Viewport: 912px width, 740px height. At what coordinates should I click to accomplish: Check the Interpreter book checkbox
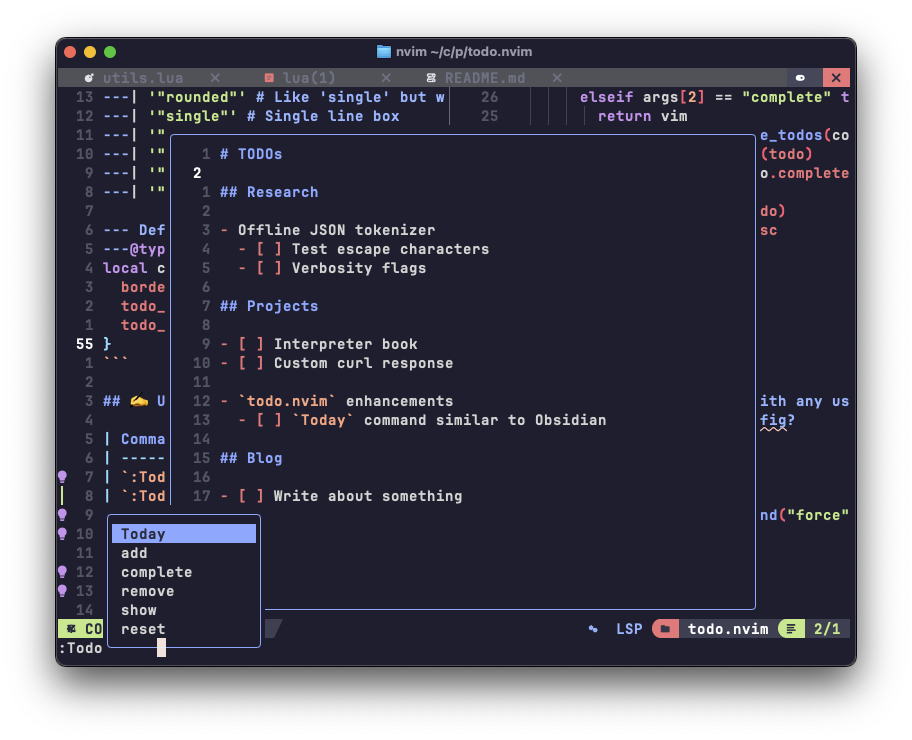tap(251, 344)
